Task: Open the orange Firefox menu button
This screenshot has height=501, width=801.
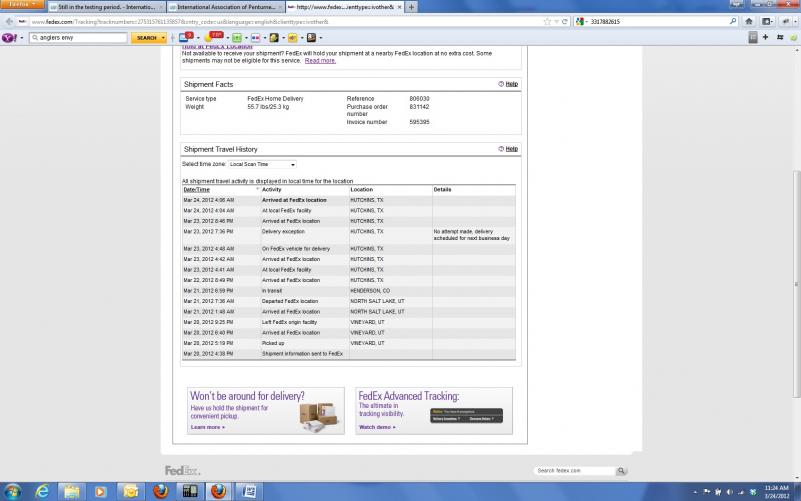Action: (21, 4)
